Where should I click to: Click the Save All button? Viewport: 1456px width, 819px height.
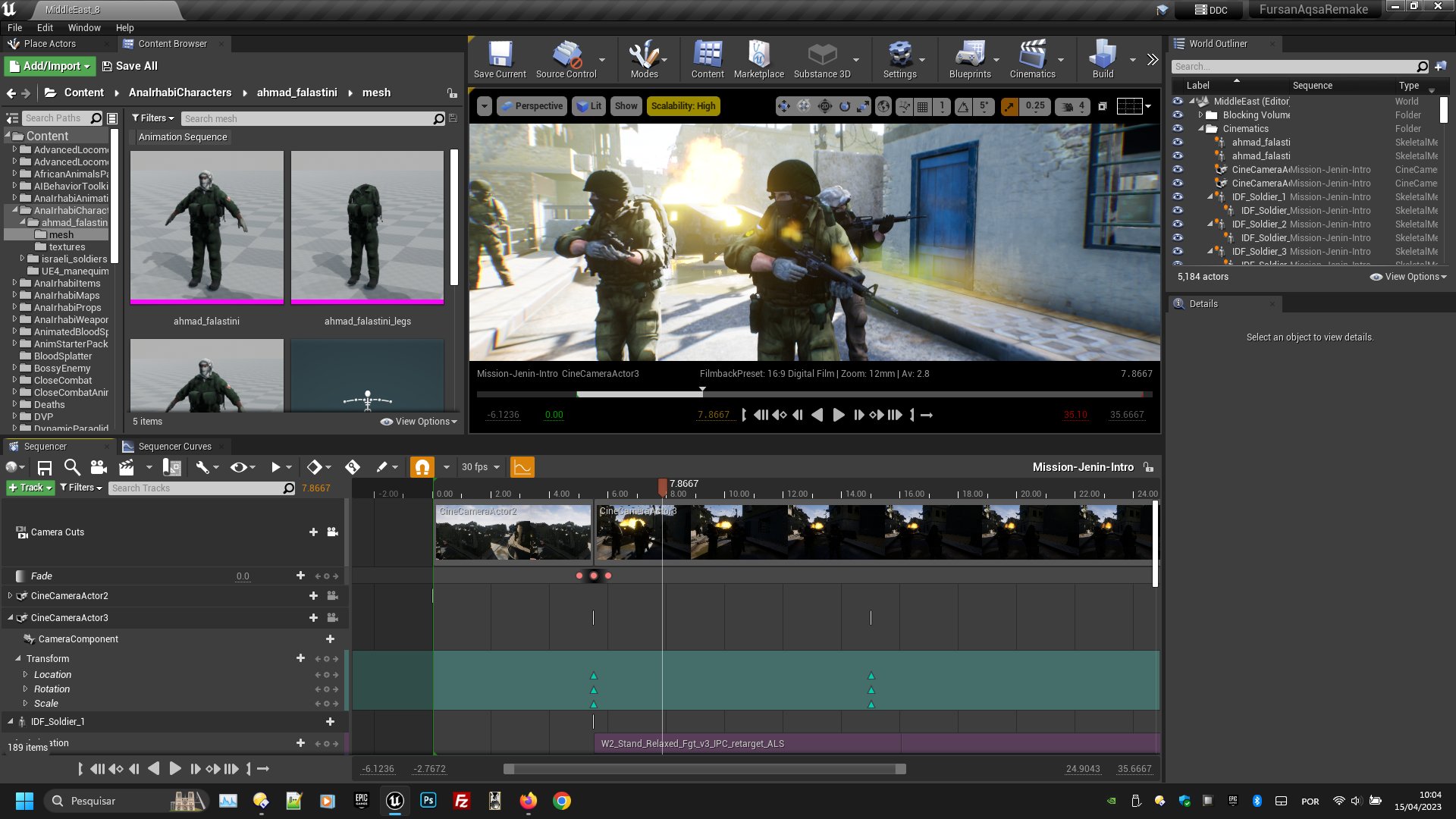click(x=130, y=66)
